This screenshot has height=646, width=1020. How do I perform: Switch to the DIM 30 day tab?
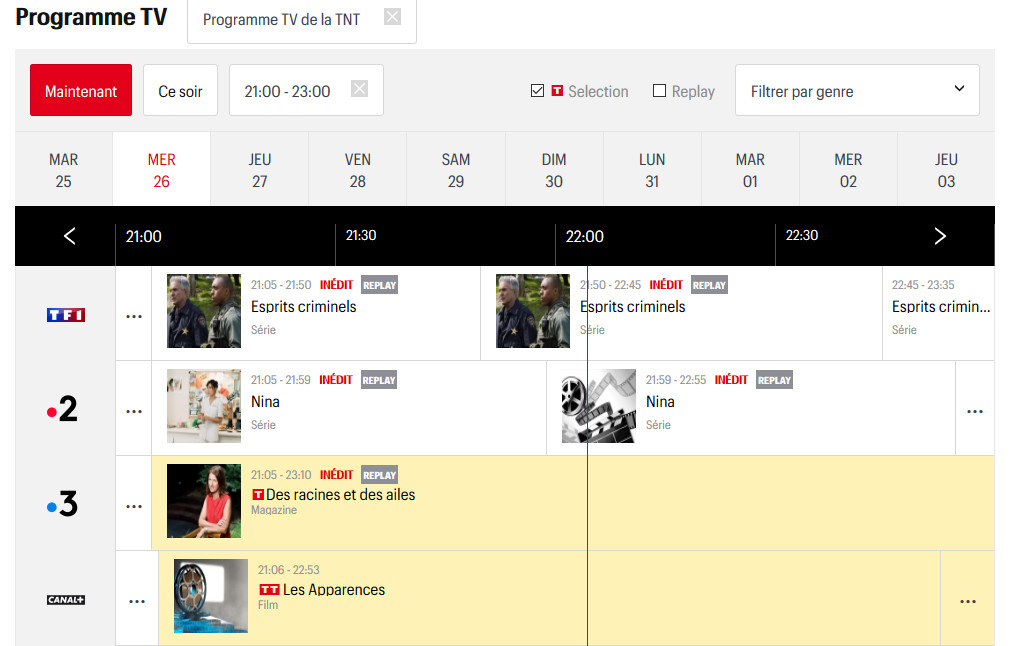(554, 169)
